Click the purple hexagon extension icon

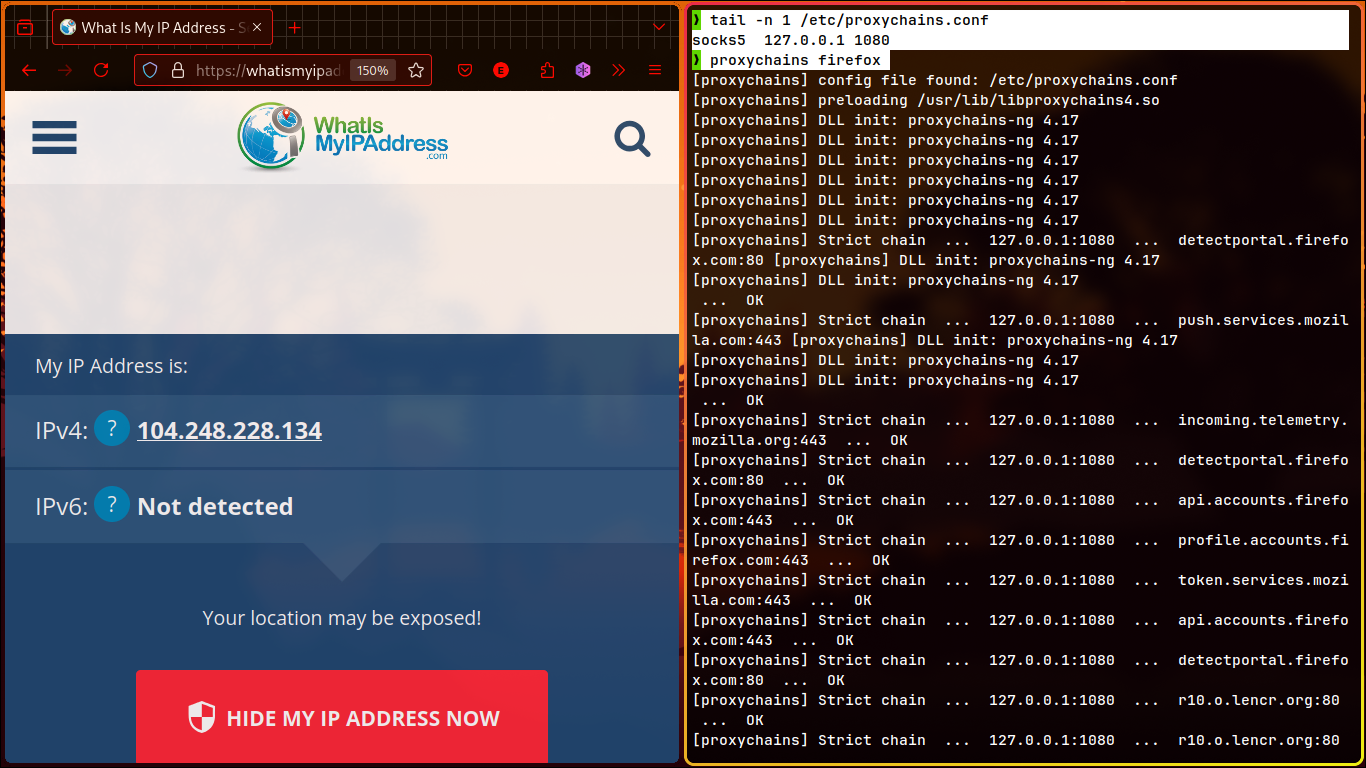583,70
